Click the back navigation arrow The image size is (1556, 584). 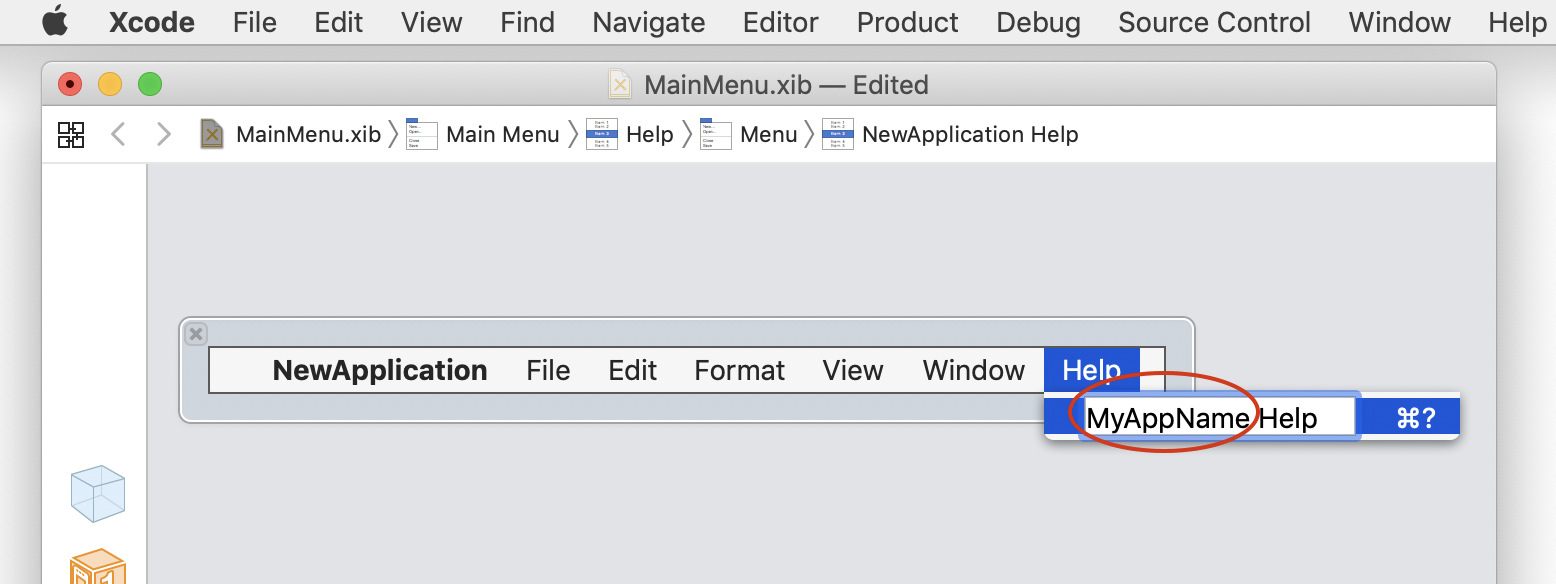118,134
